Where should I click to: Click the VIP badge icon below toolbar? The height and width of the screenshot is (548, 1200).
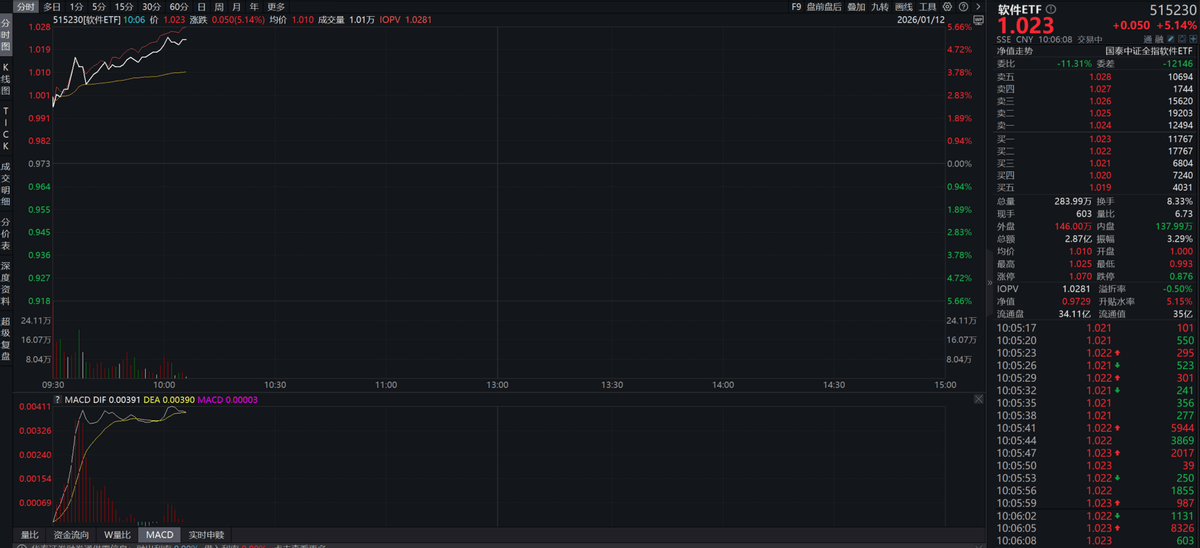976,18
